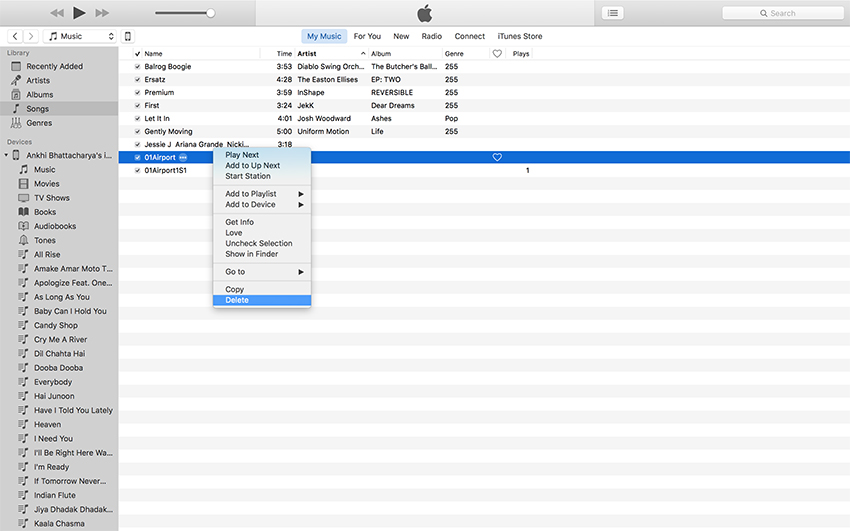Select Genres in the Library sidebar

click(x=40, y=123)
